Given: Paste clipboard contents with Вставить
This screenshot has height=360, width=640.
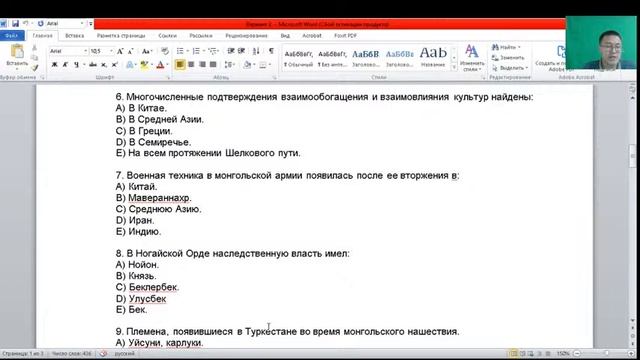Looking at the screenshot, I should pos(17,56).
